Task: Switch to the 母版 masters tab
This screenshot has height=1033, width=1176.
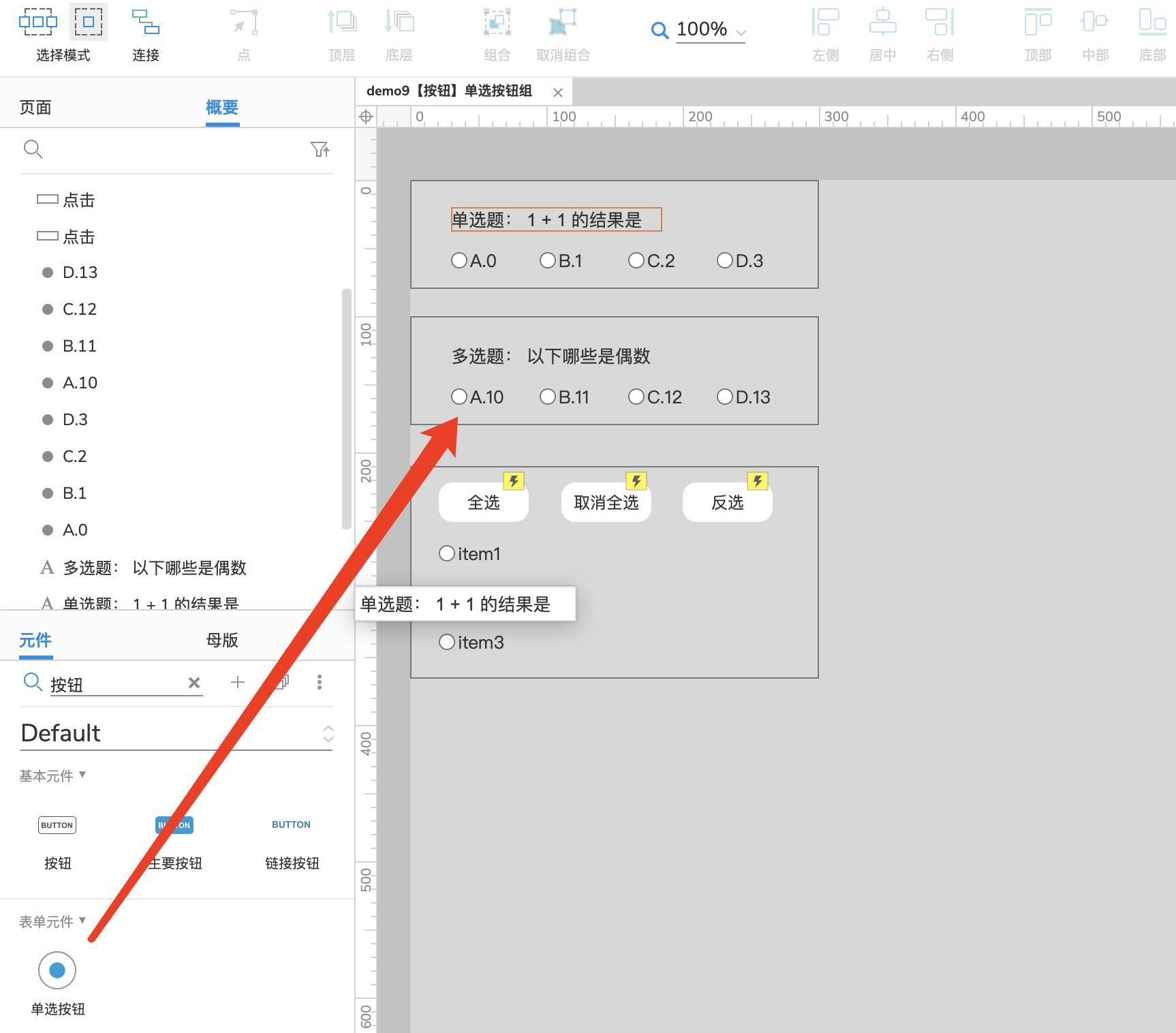Action: click(222, 640)
